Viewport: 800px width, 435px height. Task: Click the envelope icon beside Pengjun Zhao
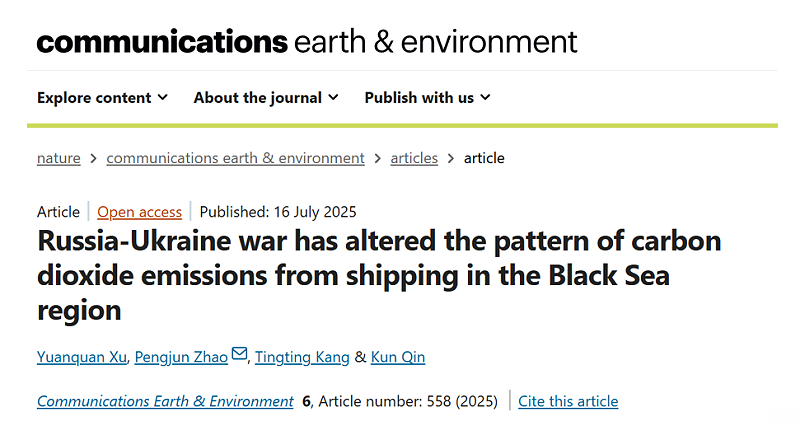pos(239,353)
